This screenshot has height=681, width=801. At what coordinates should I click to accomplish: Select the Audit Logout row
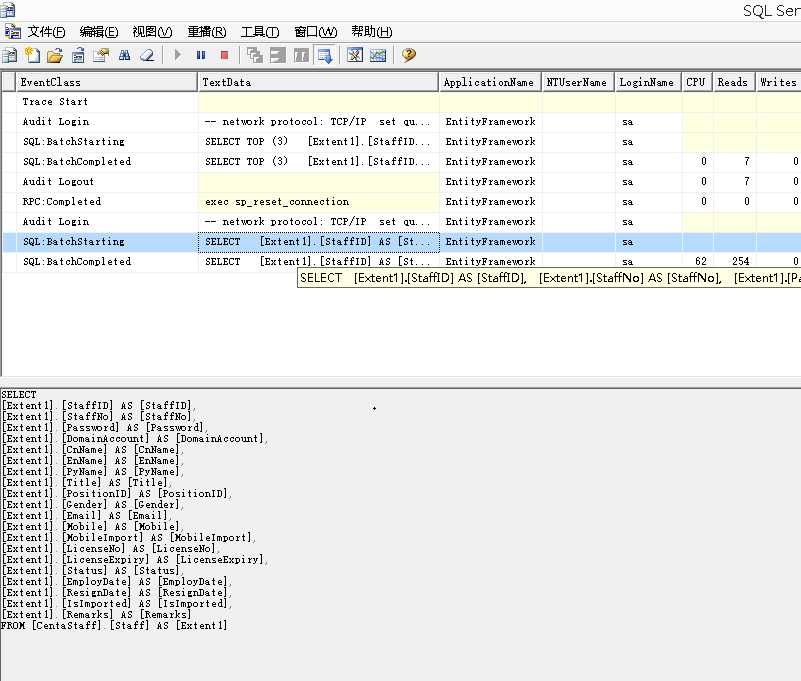click(400, 181)
